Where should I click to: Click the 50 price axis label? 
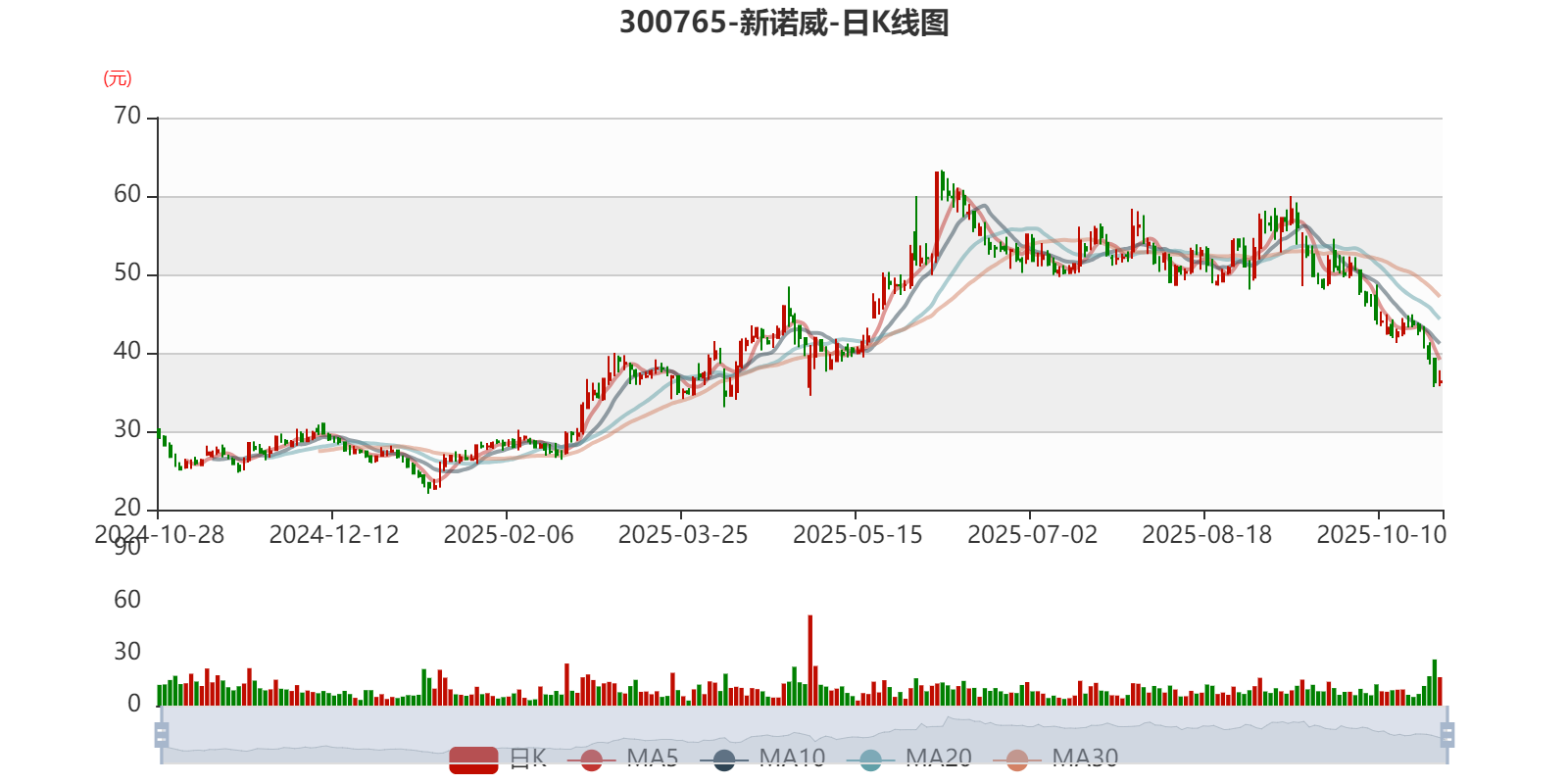click(127, 273)
